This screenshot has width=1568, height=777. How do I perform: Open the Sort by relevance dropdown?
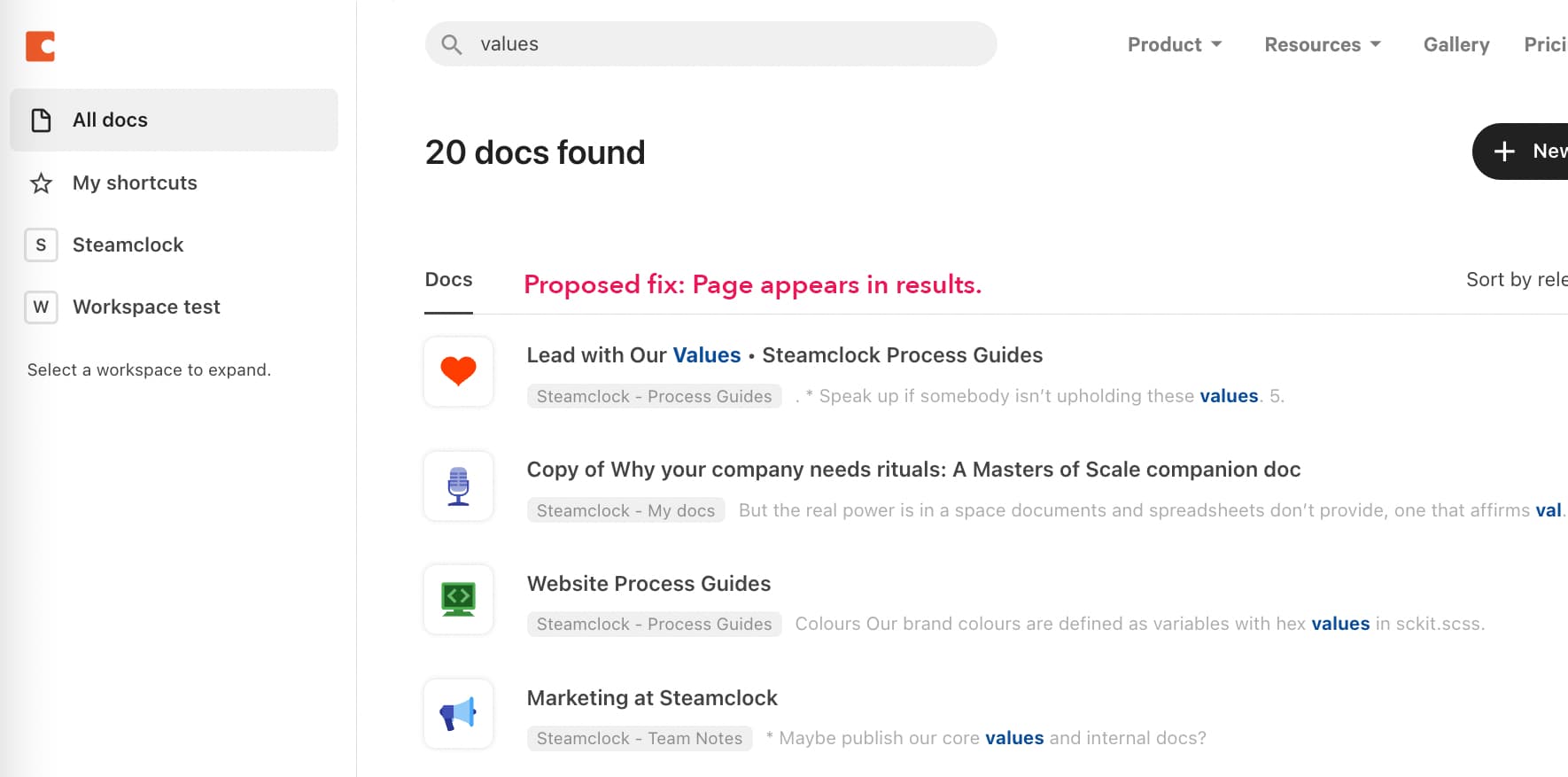click(1516, 280)
